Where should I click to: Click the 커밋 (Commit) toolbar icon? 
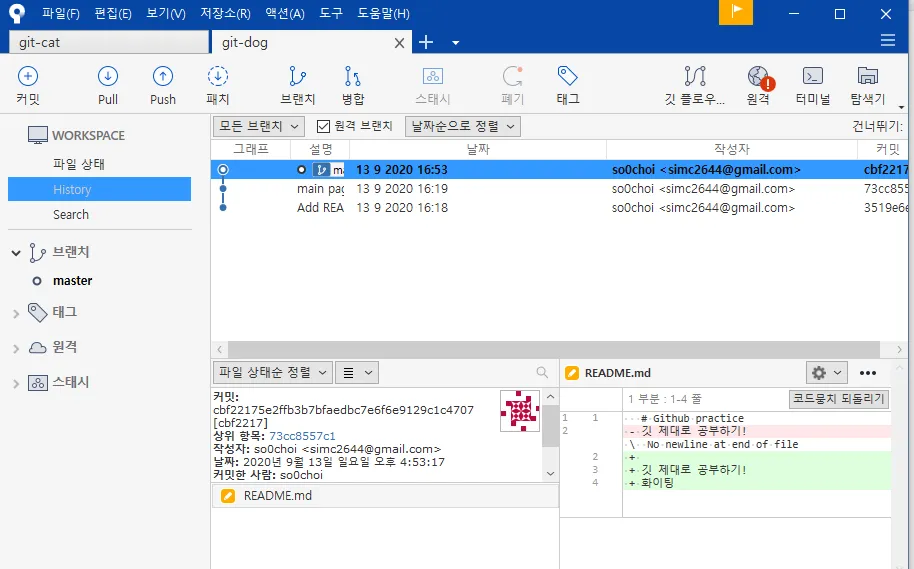(28, 85)
